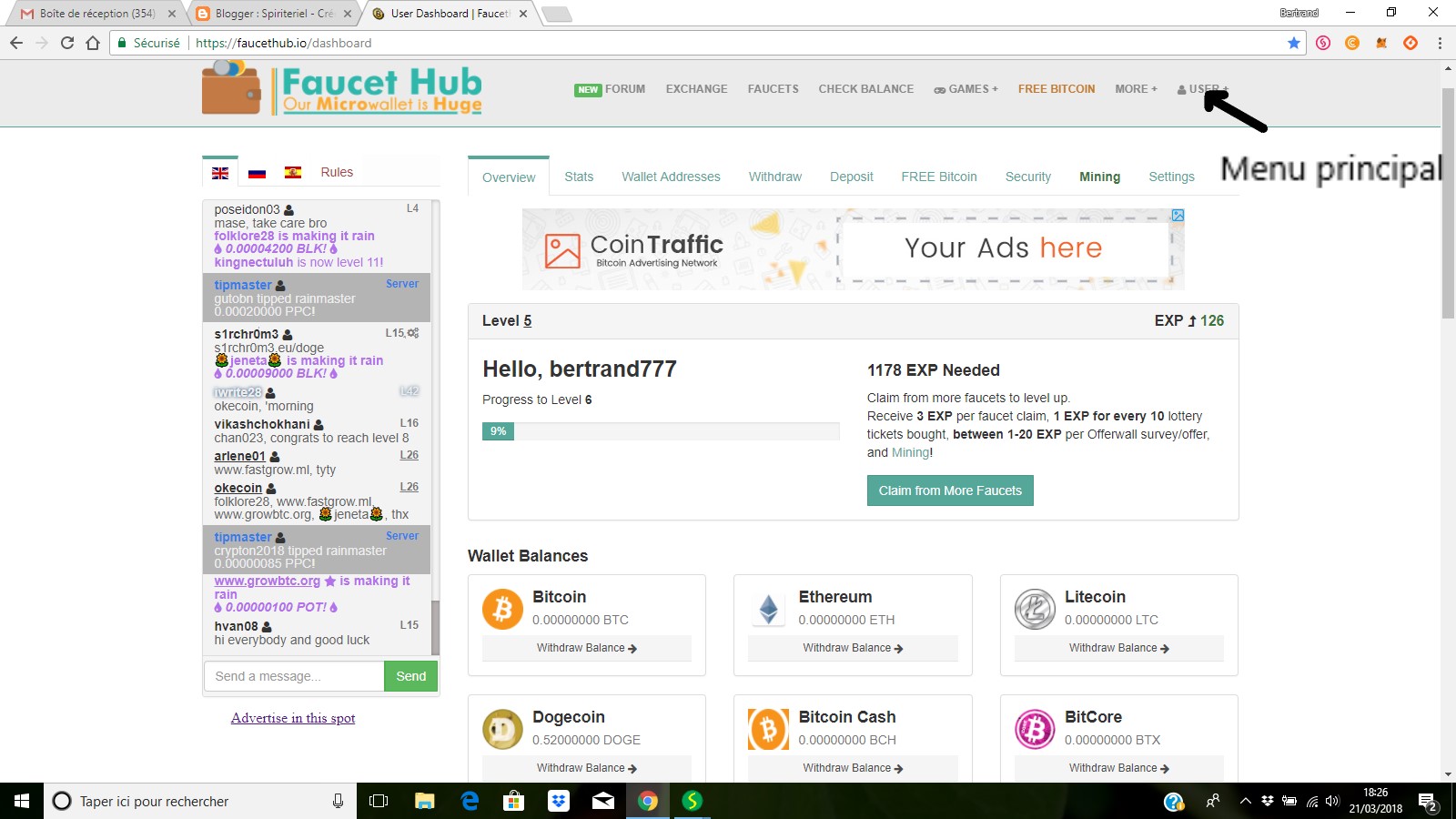1456x819 pixels.
Task: Open the Windows Start menu
Action: 22,801
